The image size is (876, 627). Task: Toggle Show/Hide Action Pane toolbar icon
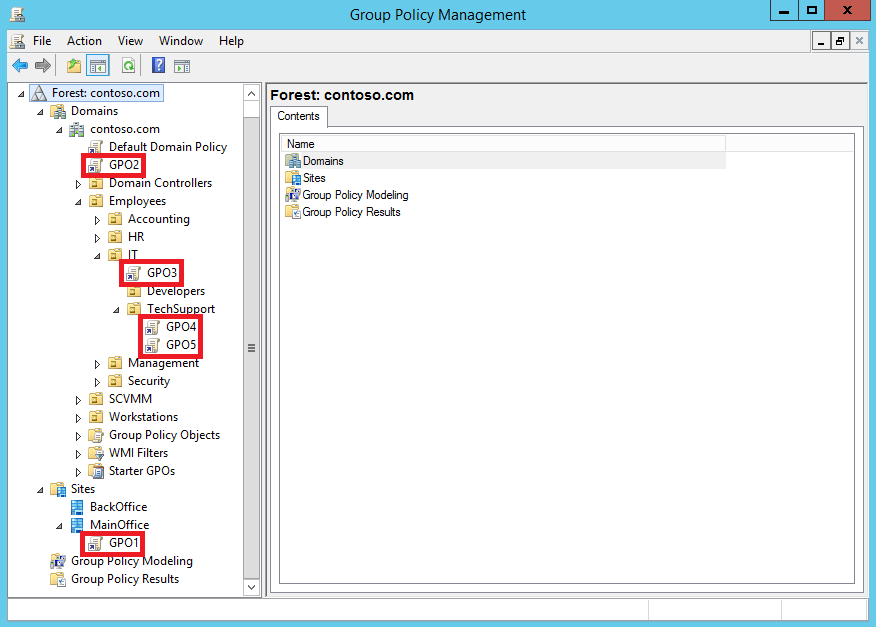point(182,66)
